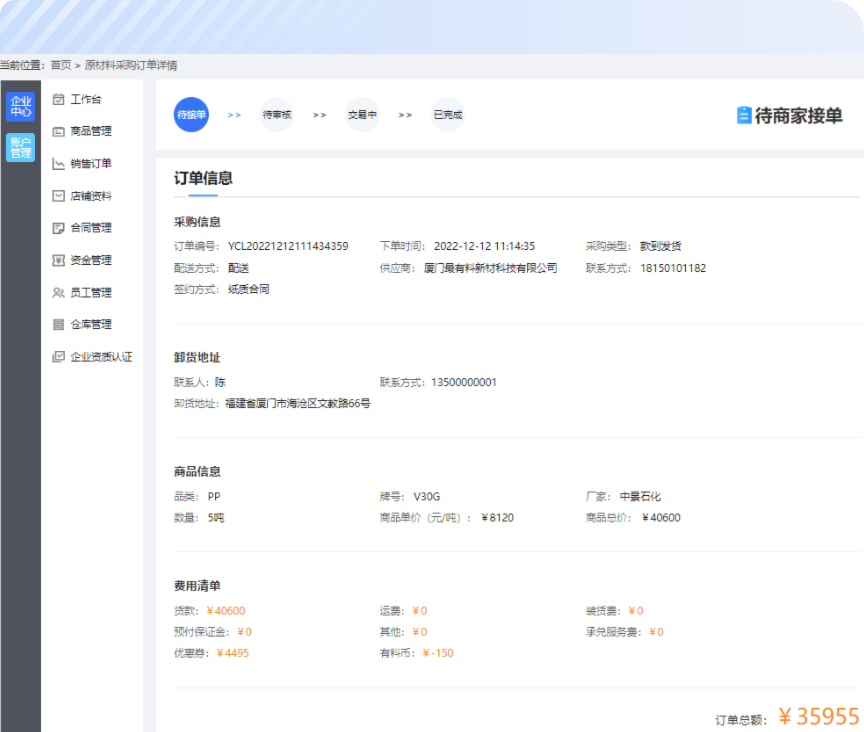Open 资金管理 in the sidebar
This screenshot has height=732, width=864.
tap(91, 260)
